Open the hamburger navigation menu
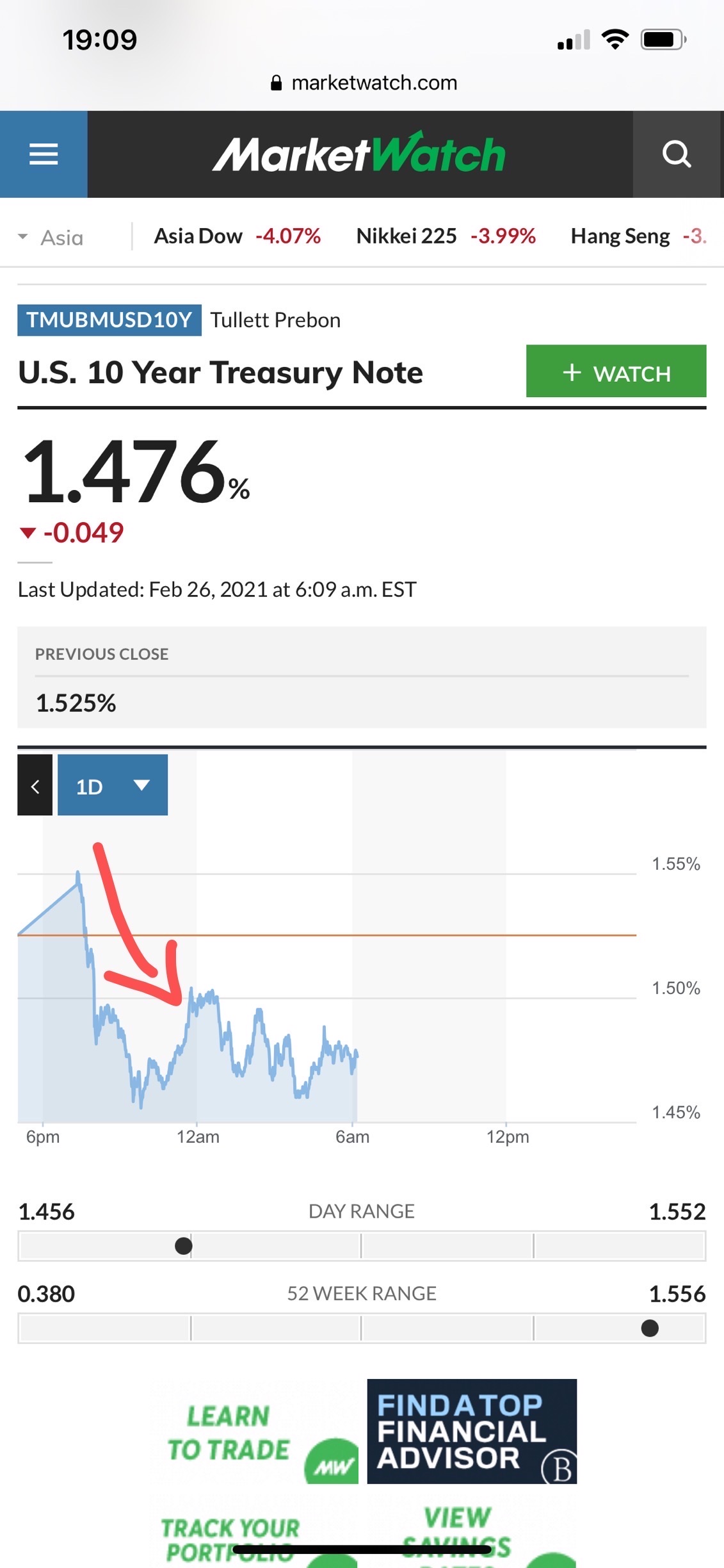The width and height of the screenshot is (724, 1568). point(44,154)
